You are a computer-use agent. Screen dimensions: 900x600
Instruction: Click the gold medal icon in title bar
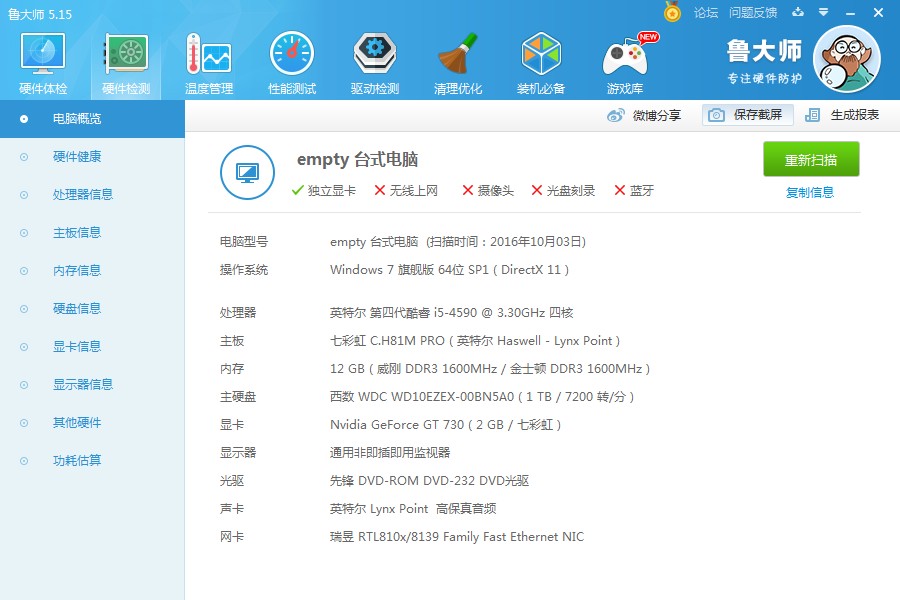coord(672,12)
